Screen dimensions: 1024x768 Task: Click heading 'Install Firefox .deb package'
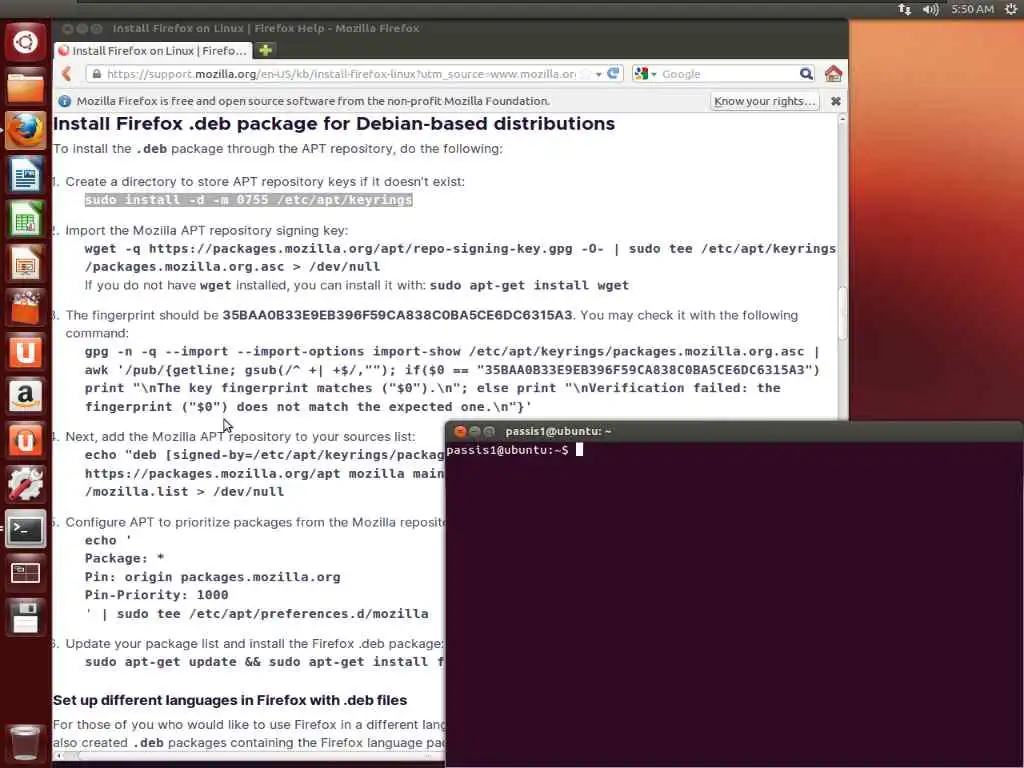[334, 124]
